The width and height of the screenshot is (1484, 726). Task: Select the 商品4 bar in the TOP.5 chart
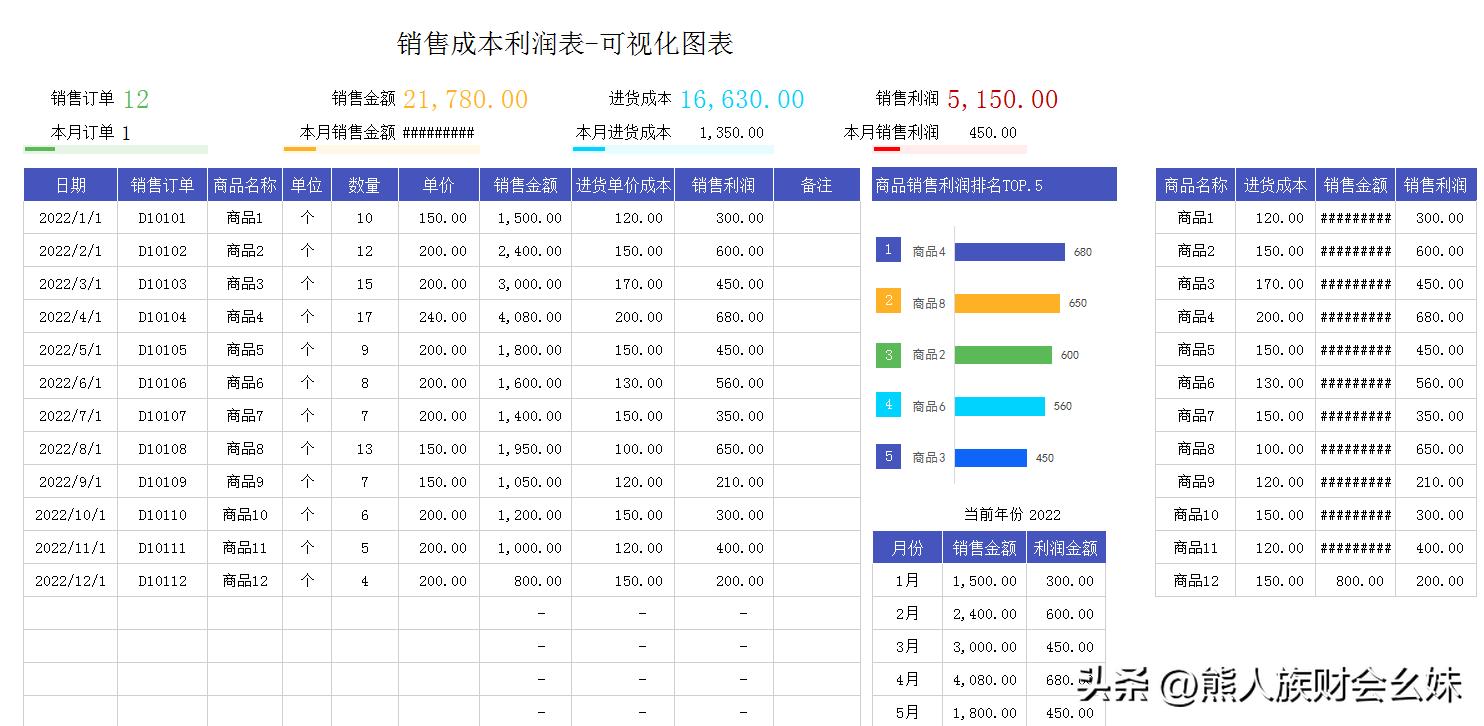tap(1010, 251)
